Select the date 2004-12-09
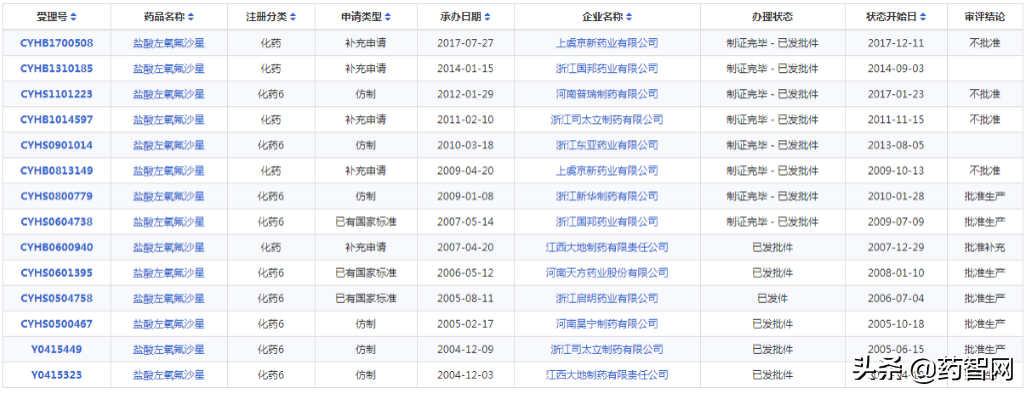 [466, 349]
